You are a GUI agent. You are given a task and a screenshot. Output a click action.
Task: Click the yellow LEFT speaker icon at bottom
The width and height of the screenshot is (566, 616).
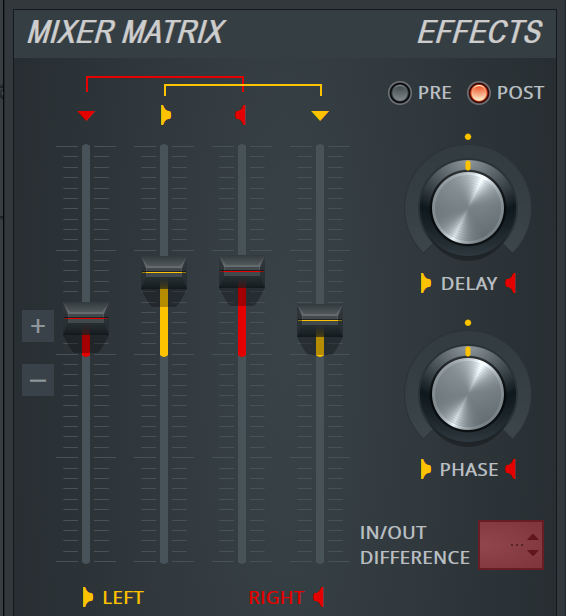pos(88,597)
